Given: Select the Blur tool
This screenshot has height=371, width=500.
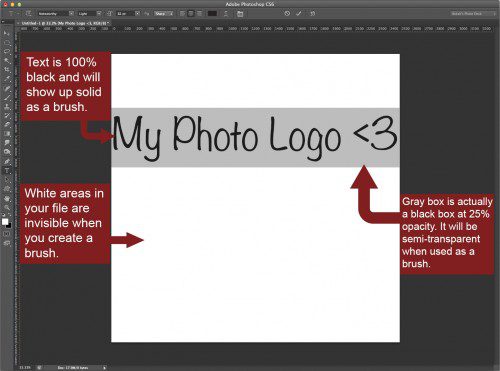Looking at the screenshot, I should 6,143.
